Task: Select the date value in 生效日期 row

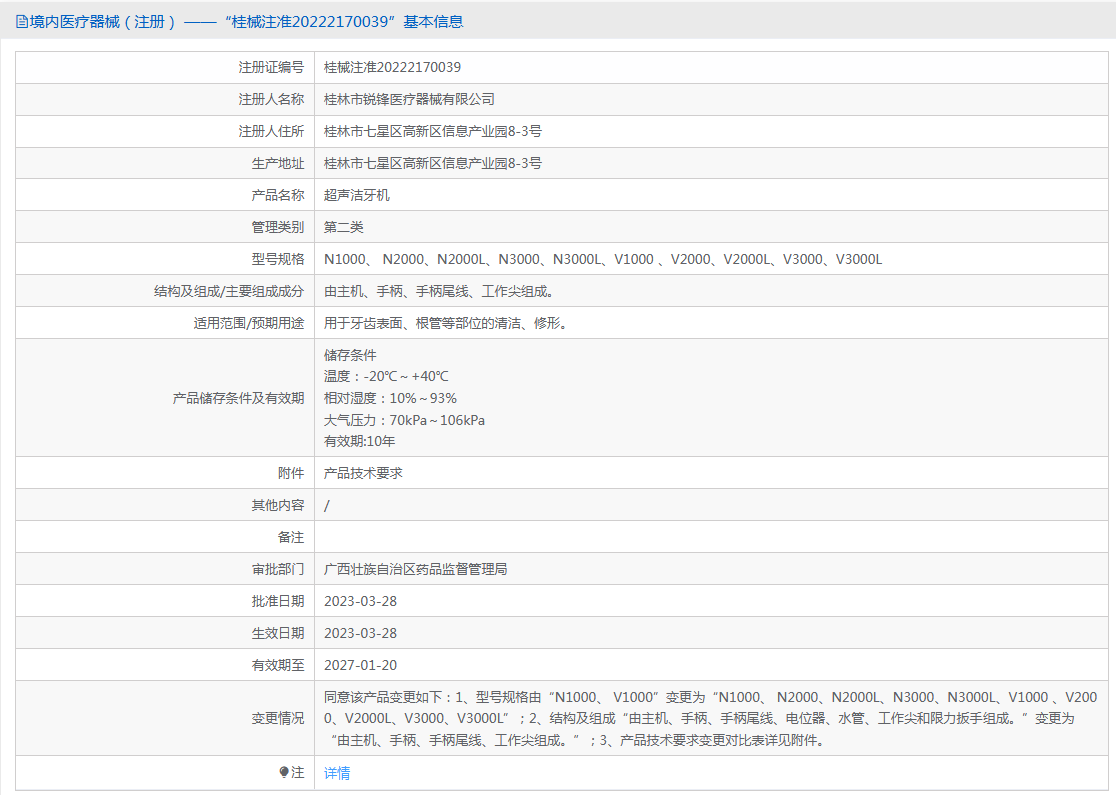Action: [360, 633]
